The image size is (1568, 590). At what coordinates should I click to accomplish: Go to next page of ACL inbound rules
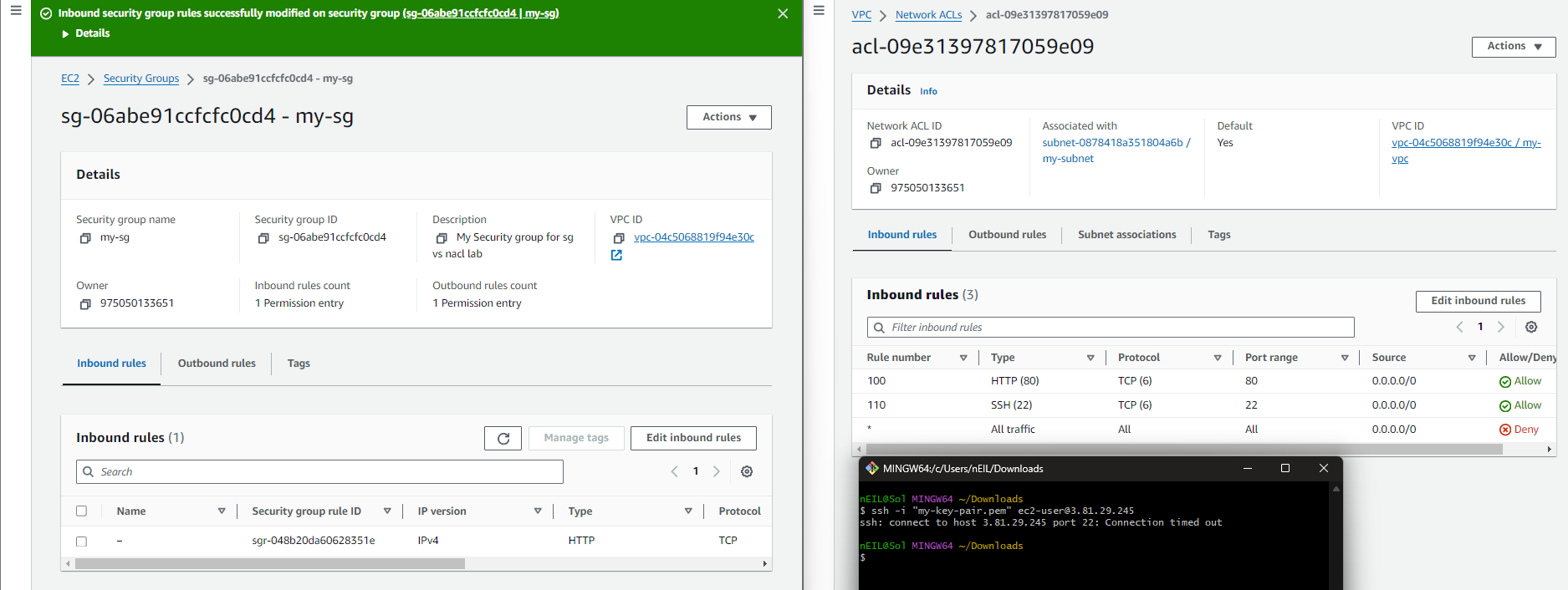click(x=1501, y=327)
